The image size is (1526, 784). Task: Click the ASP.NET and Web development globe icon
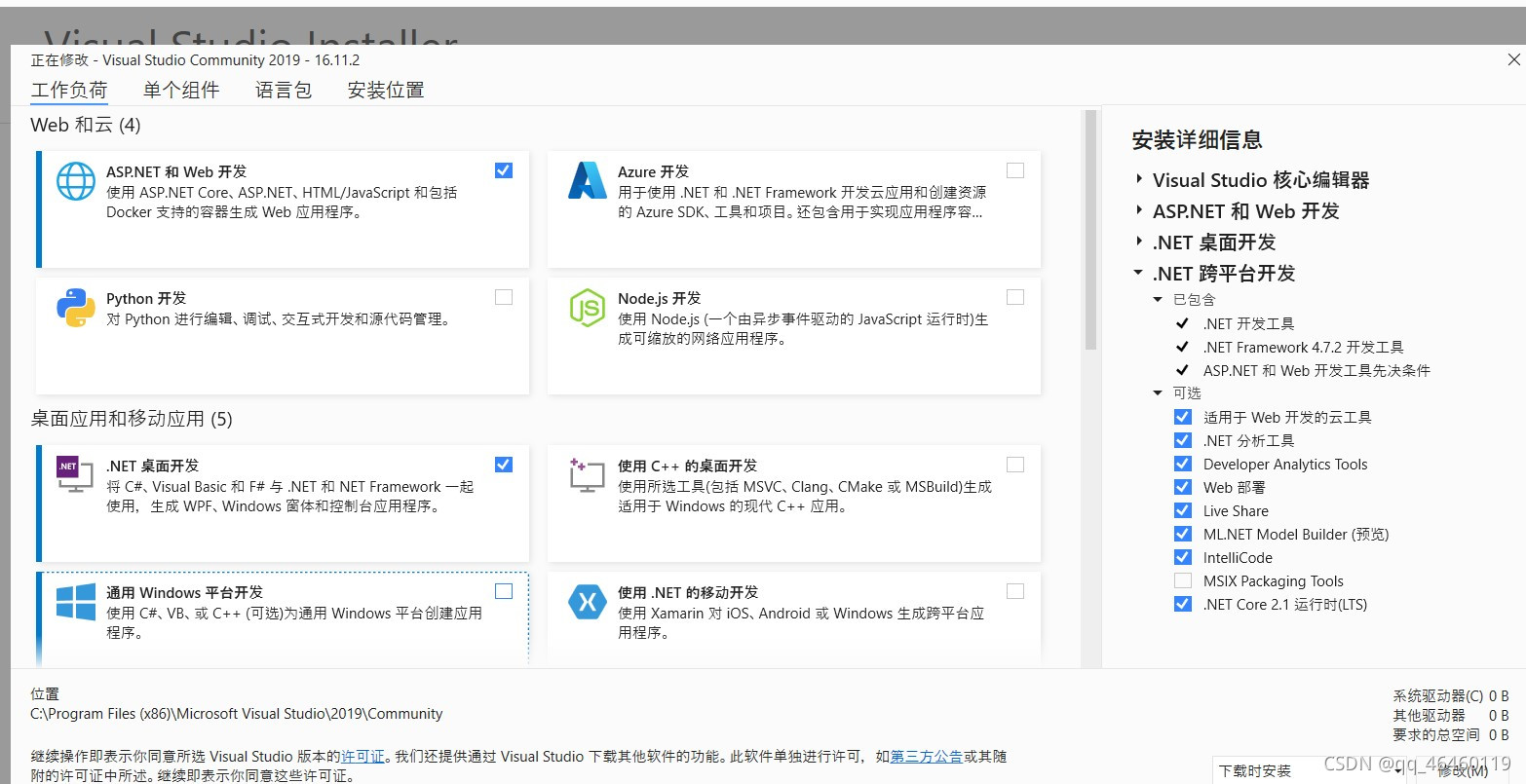(75, 181)
